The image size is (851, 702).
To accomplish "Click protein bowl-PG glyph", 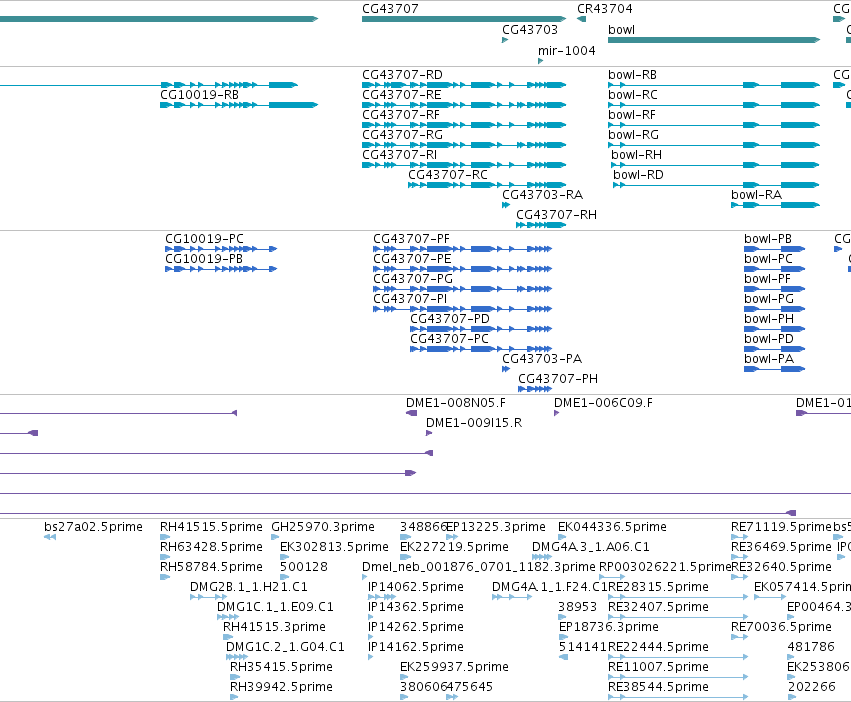I will [774, 309].
